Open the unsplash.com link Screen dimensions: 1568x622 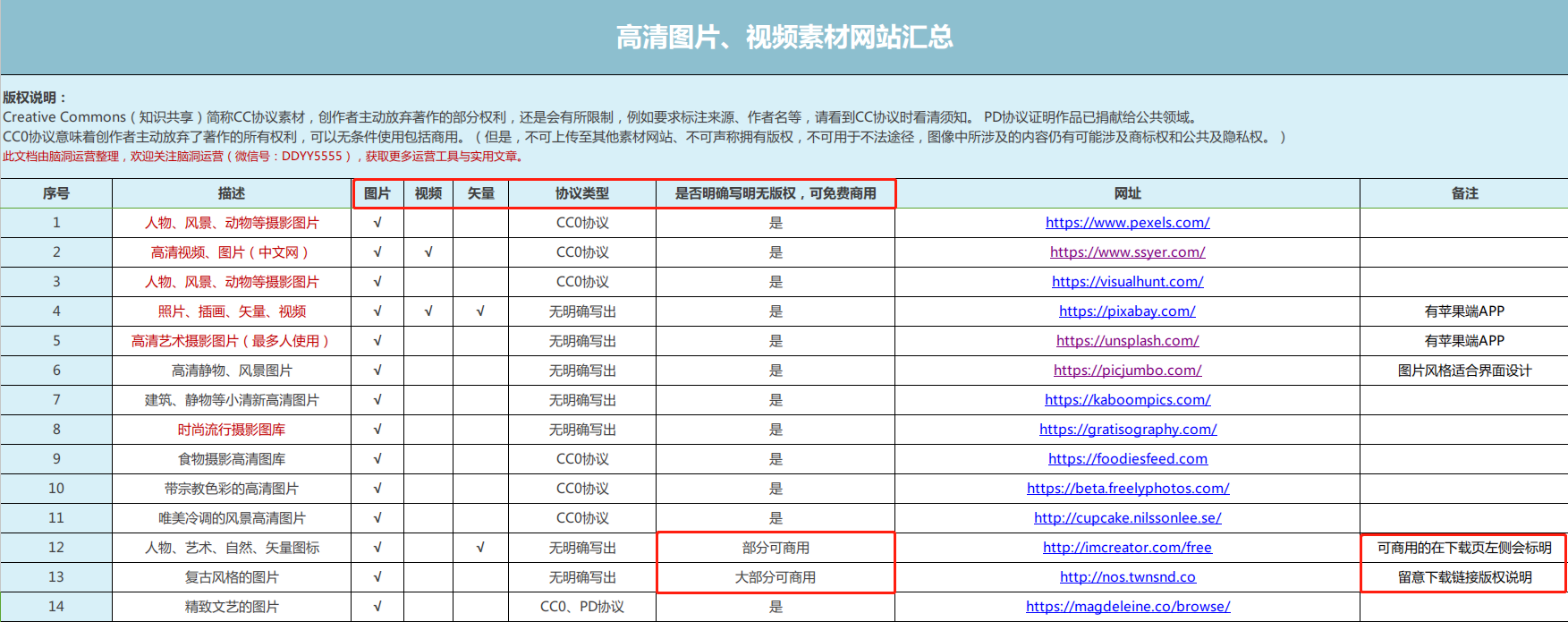coord(1127,341)
